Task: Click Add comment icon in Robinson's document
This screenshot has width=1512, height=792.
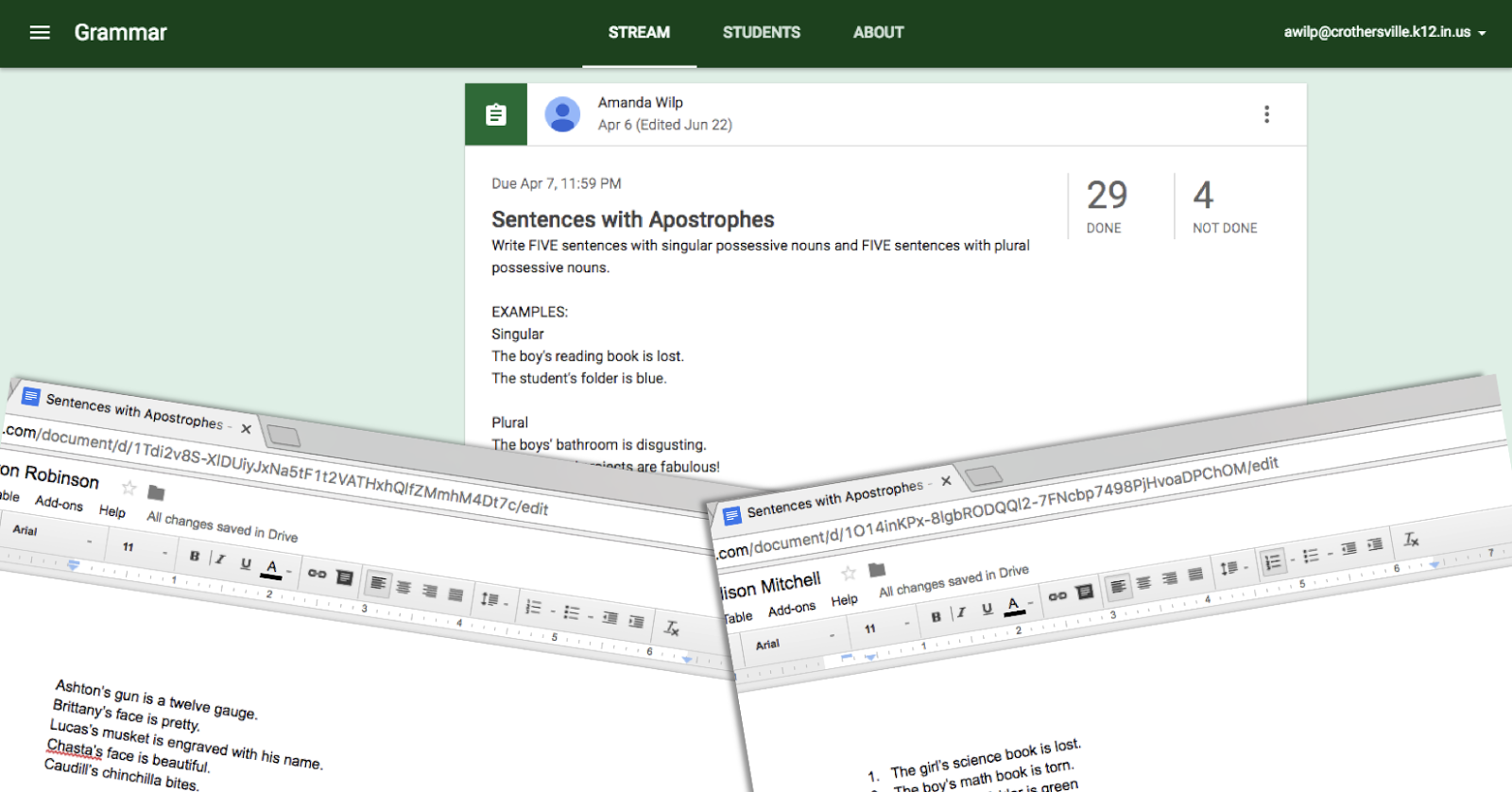Action: 345,577
